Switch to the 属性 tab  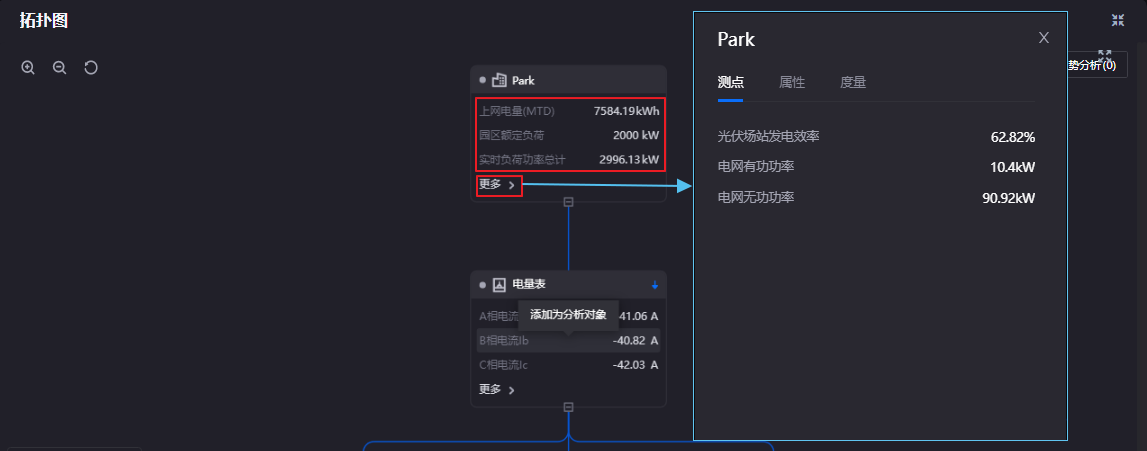791,82
